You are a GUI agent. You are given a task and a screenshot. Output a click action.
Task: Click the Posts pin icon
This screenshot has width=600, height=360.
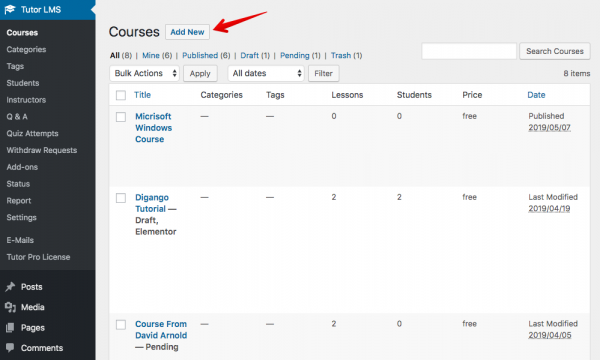pos(10,287)
